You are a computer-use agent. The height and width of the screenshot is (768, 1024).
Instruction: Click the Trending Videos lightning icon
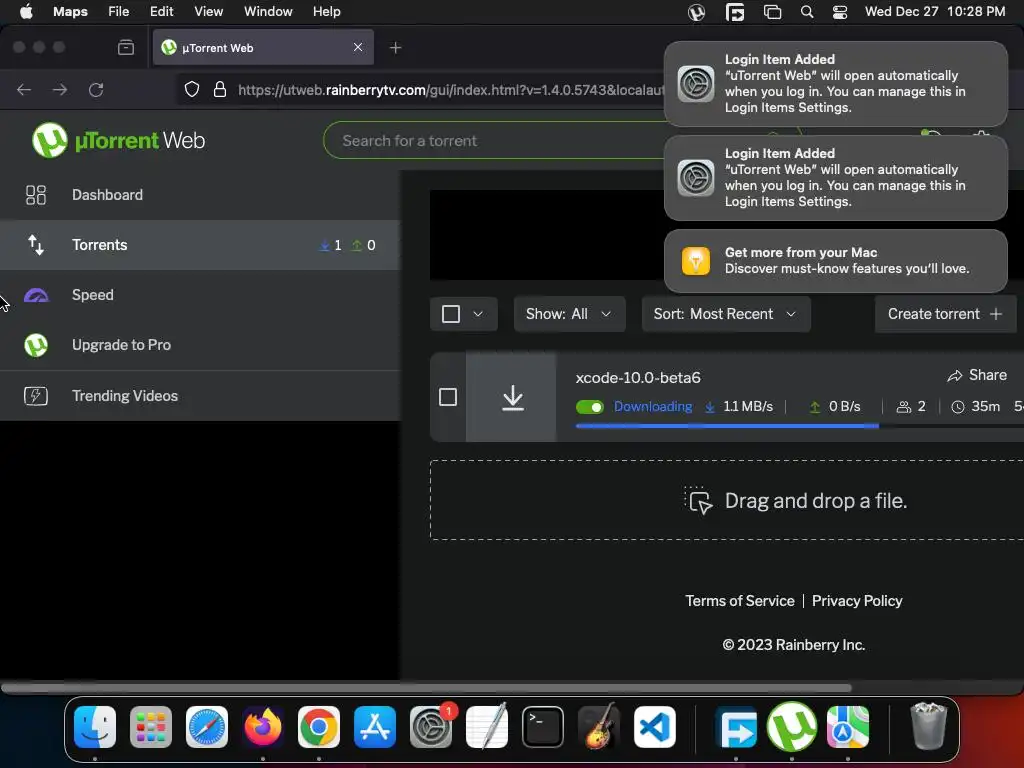pyautogui.click(x=36, y=396)
